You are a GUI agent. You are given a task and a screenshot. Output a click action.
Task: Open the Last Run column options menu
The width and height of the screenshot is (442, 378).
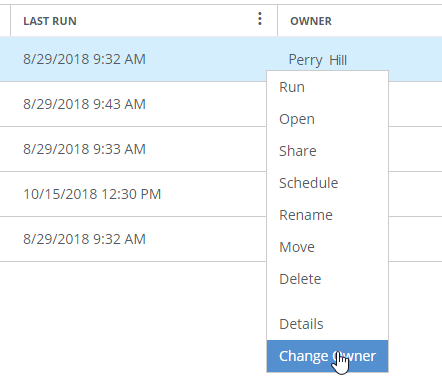260,19
